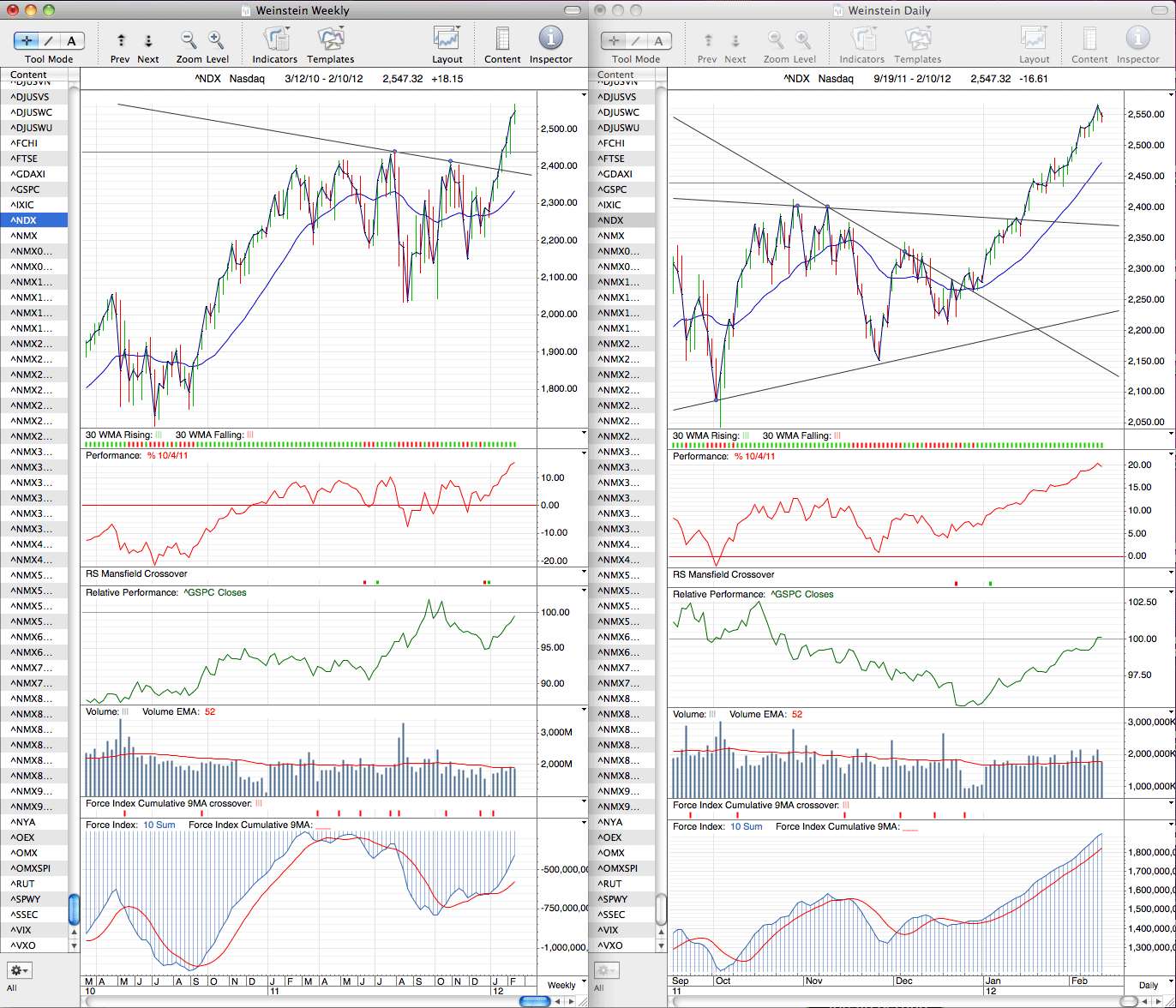This screenshot has height=1008, width=1176.
Task: Click Daily list scroll-down arrow
Action: 661,945
